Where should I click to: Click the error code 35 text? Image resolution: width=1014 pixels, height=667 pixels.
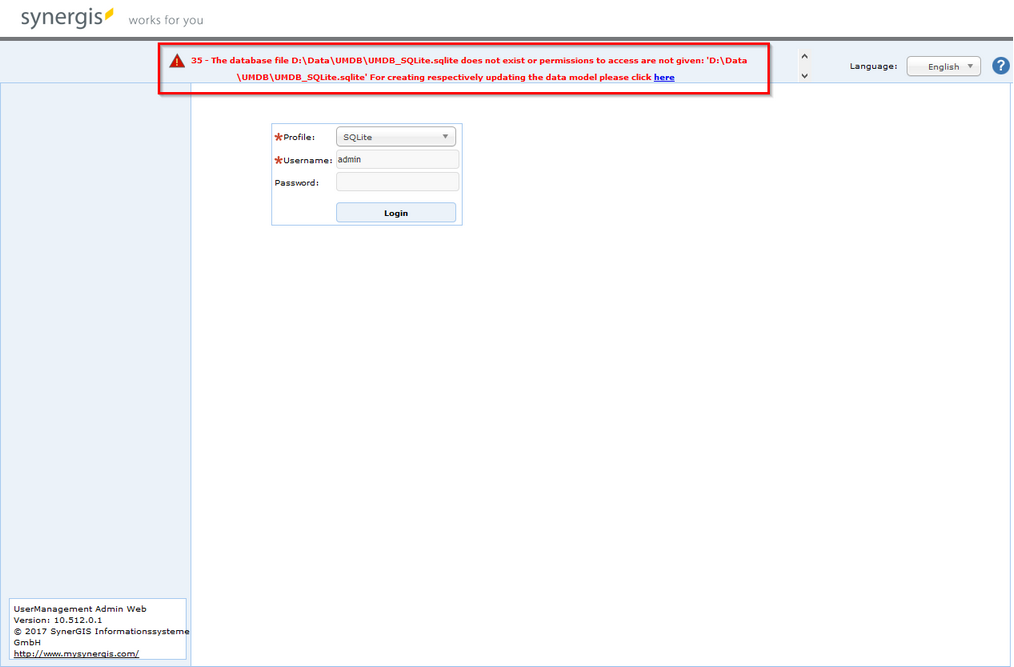tap(196, 60)
